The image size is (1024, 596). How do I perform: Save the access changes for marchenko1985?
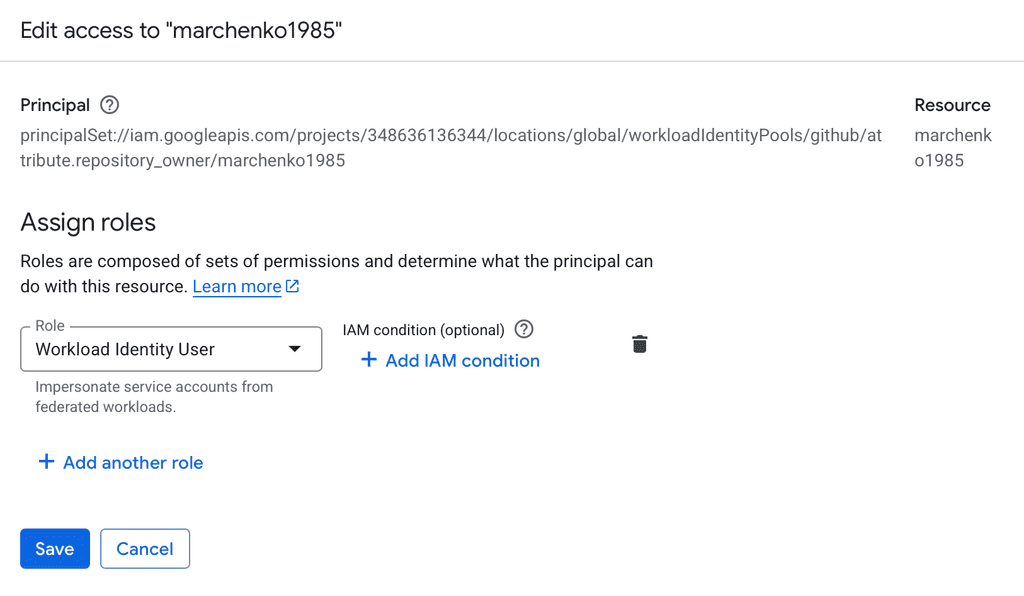pyautogui.click(x=54, y=548)
